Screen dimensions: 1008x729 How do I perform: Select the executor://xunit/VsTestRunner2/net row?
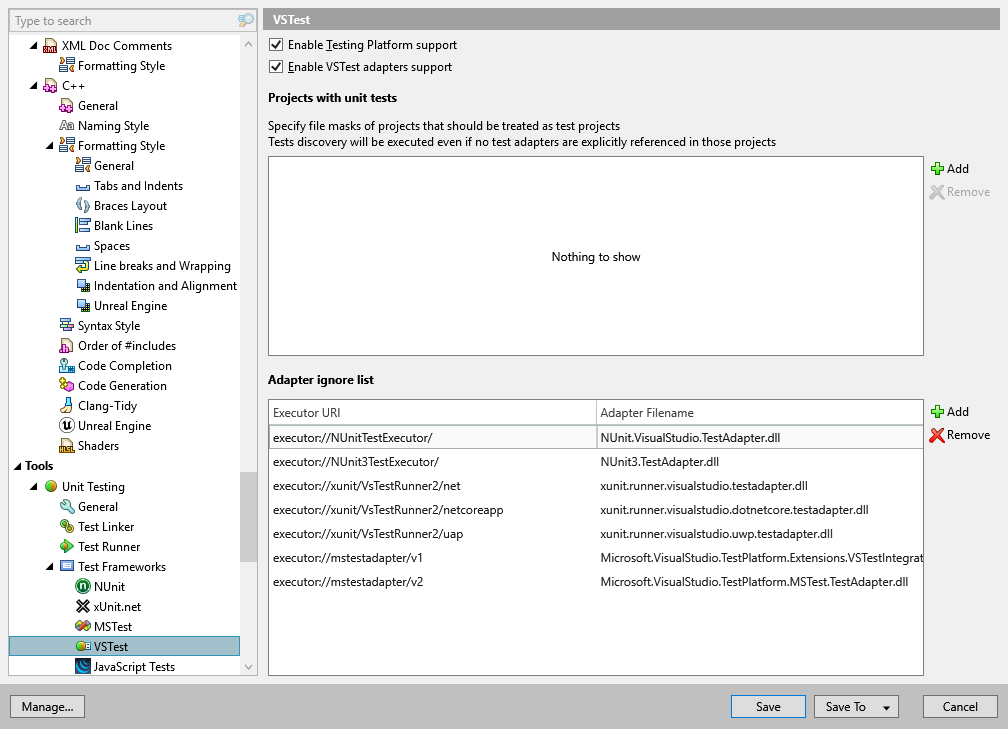point(596,486)
